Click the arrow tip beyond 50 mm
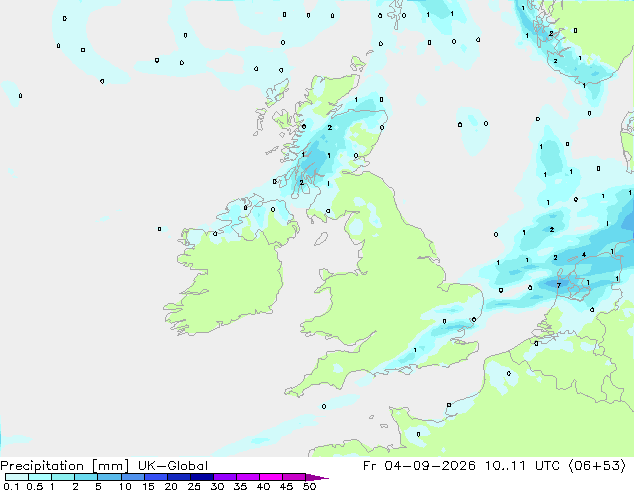 point(317,477)
